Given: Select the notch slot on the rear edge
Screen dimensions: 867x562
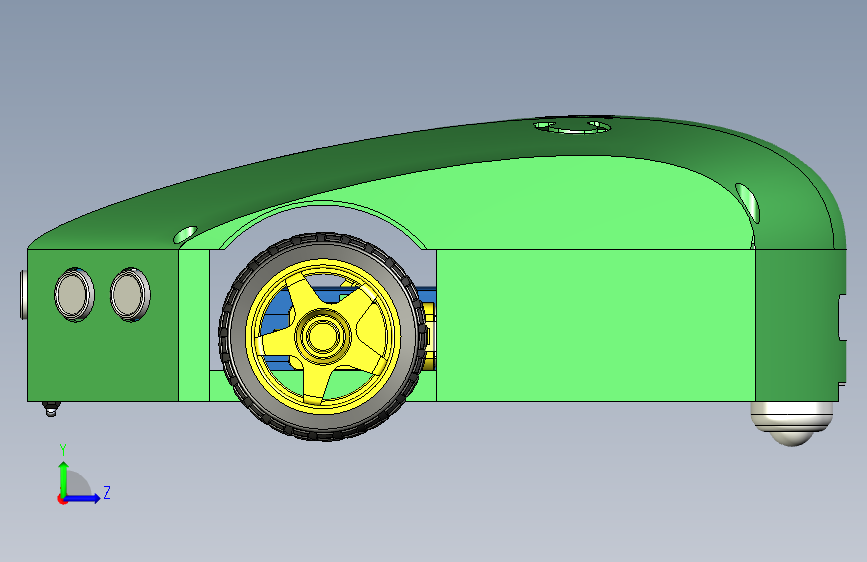Looking at the screenshot, I should pos(842,318).
